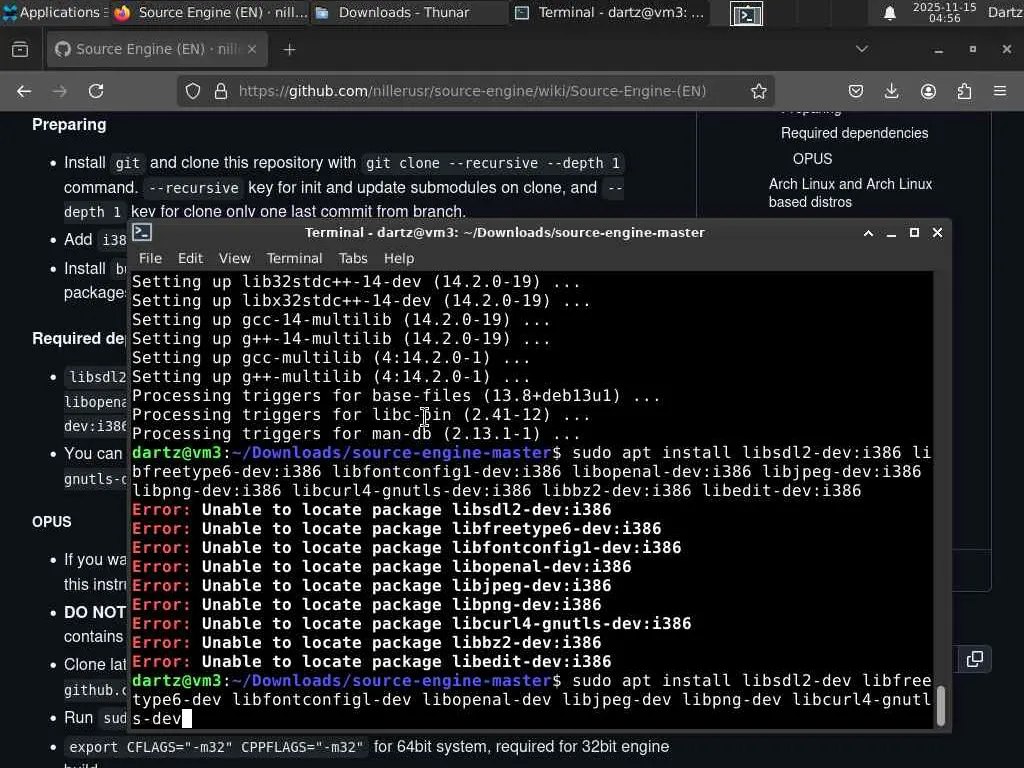Open the Firefox account icon

point(928,91)
